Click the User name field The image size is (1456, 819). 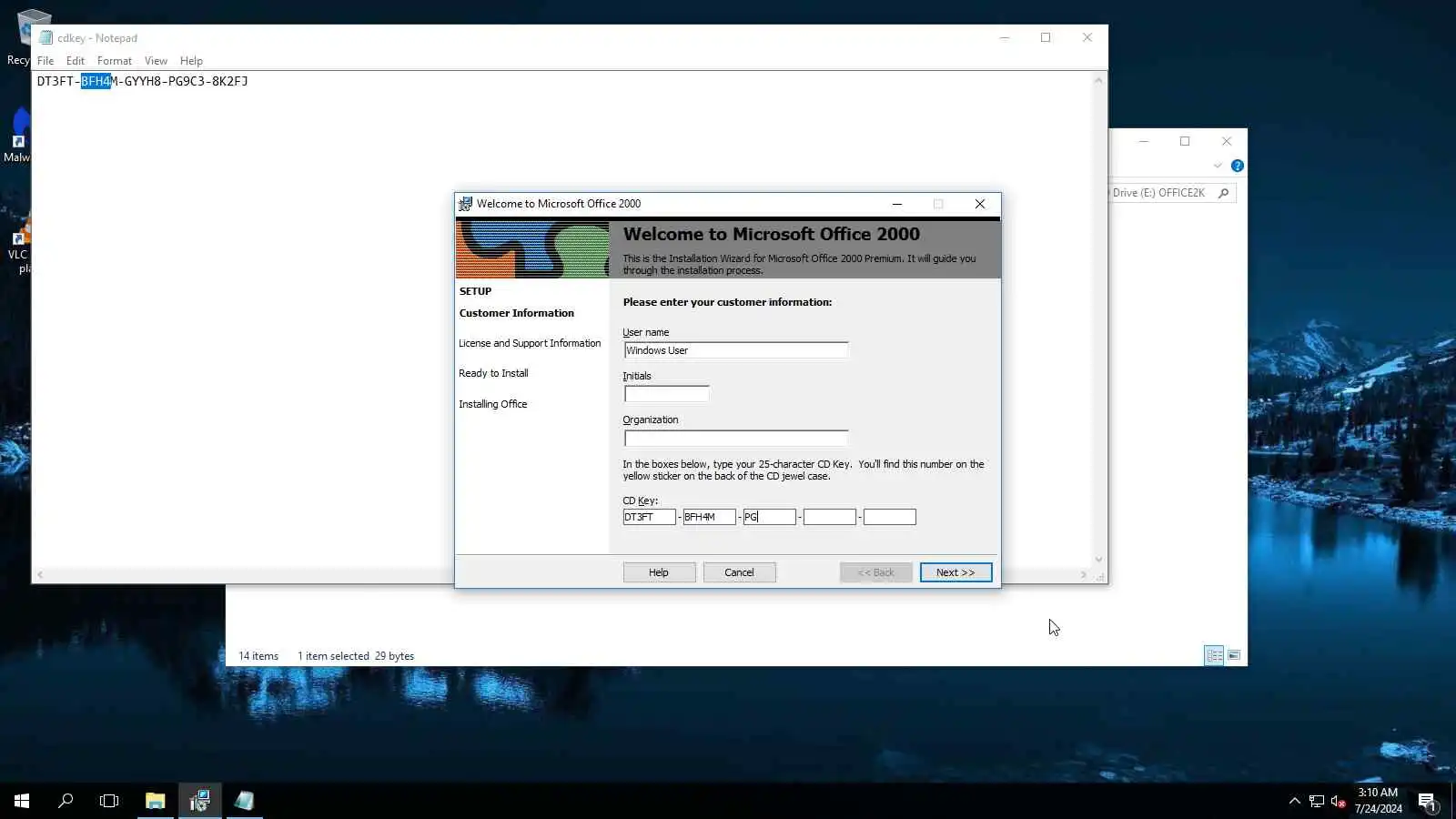point(736,350)
